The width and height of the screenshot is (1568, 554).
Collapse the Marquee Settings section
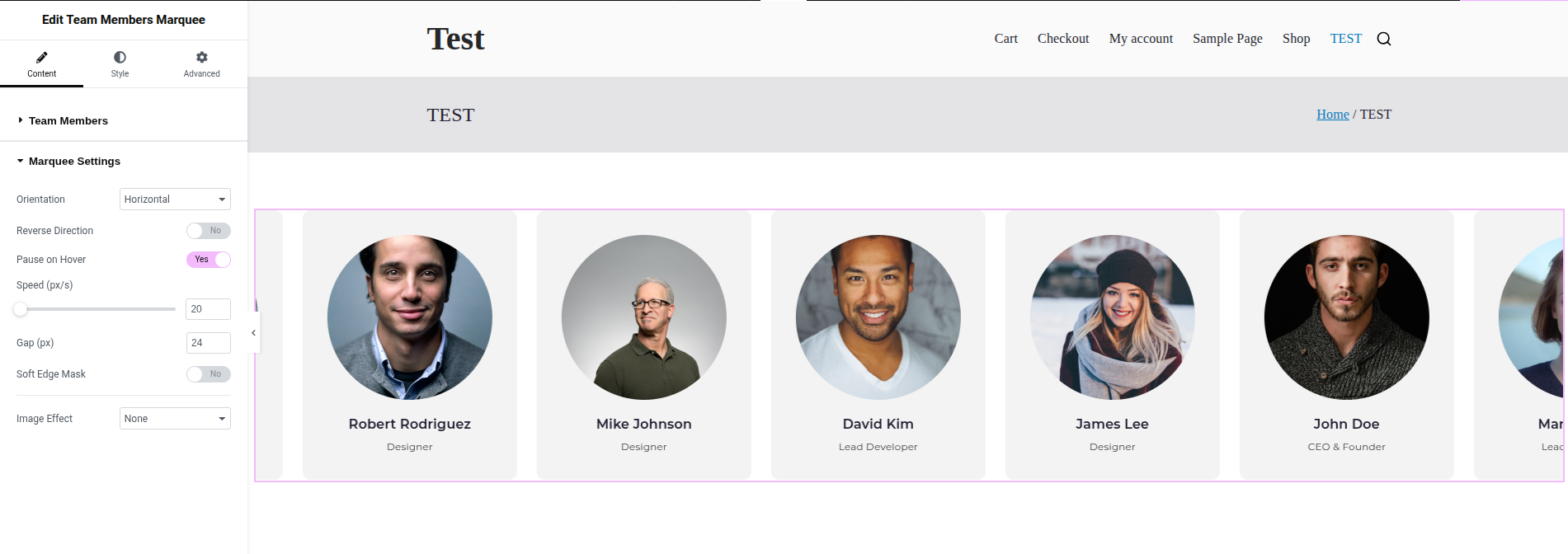pos(73,161)
